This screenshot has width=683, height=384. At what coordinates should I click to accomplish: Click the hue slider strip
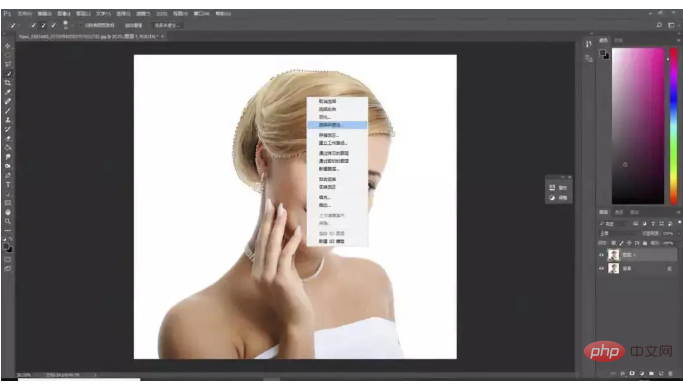point(673,125)
